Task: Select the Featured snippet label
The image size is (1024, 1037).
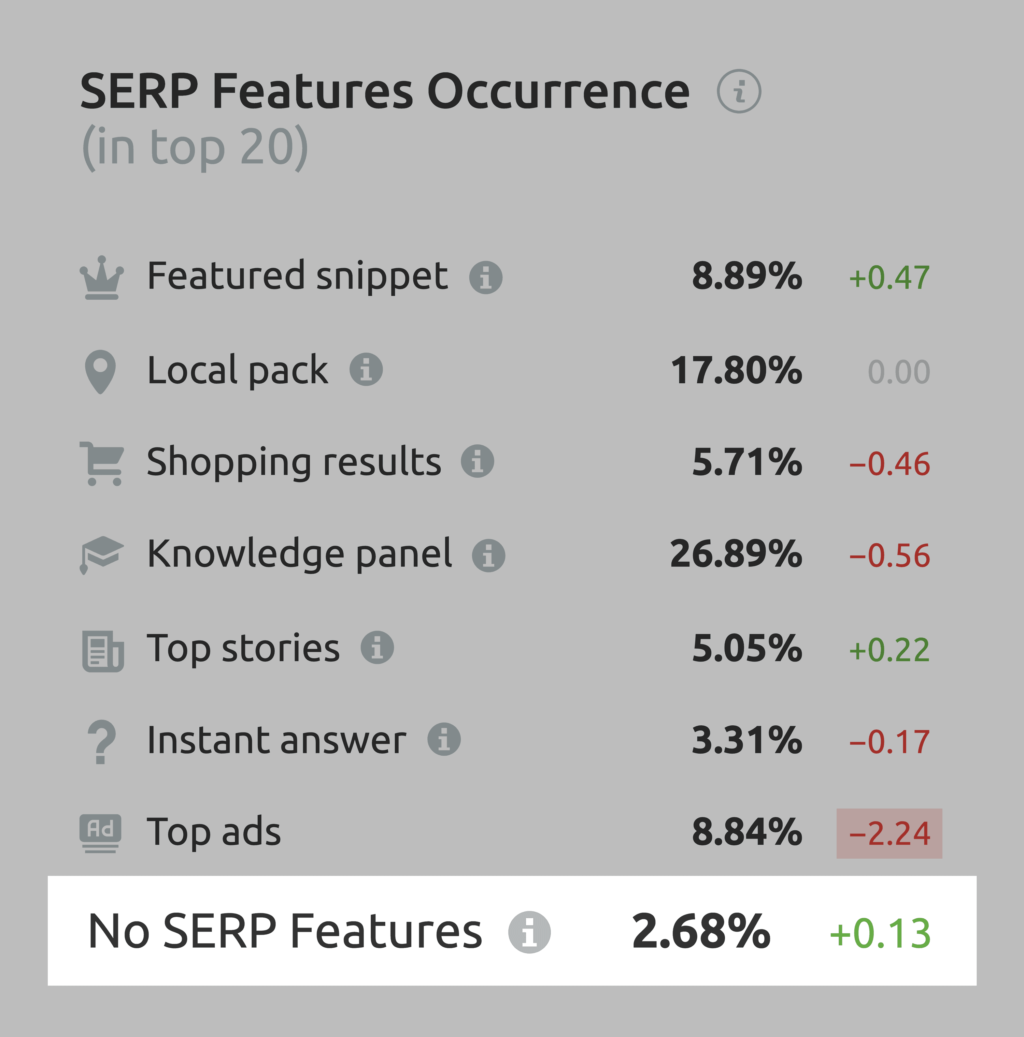Action: [297, 276]
